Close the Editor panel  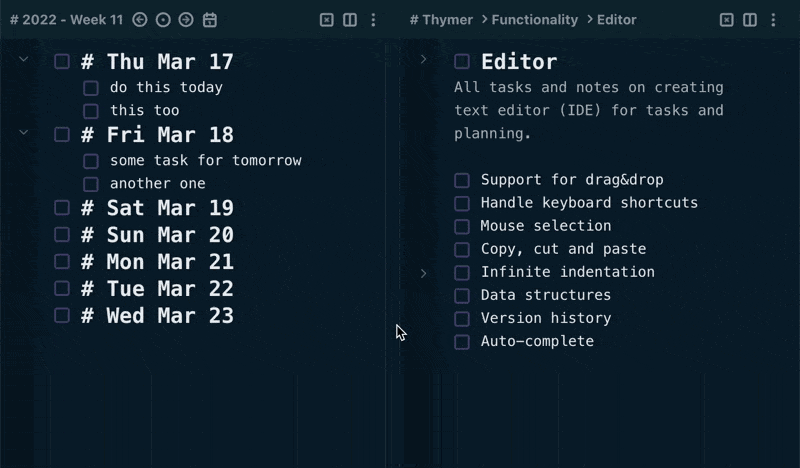point(727,20)
